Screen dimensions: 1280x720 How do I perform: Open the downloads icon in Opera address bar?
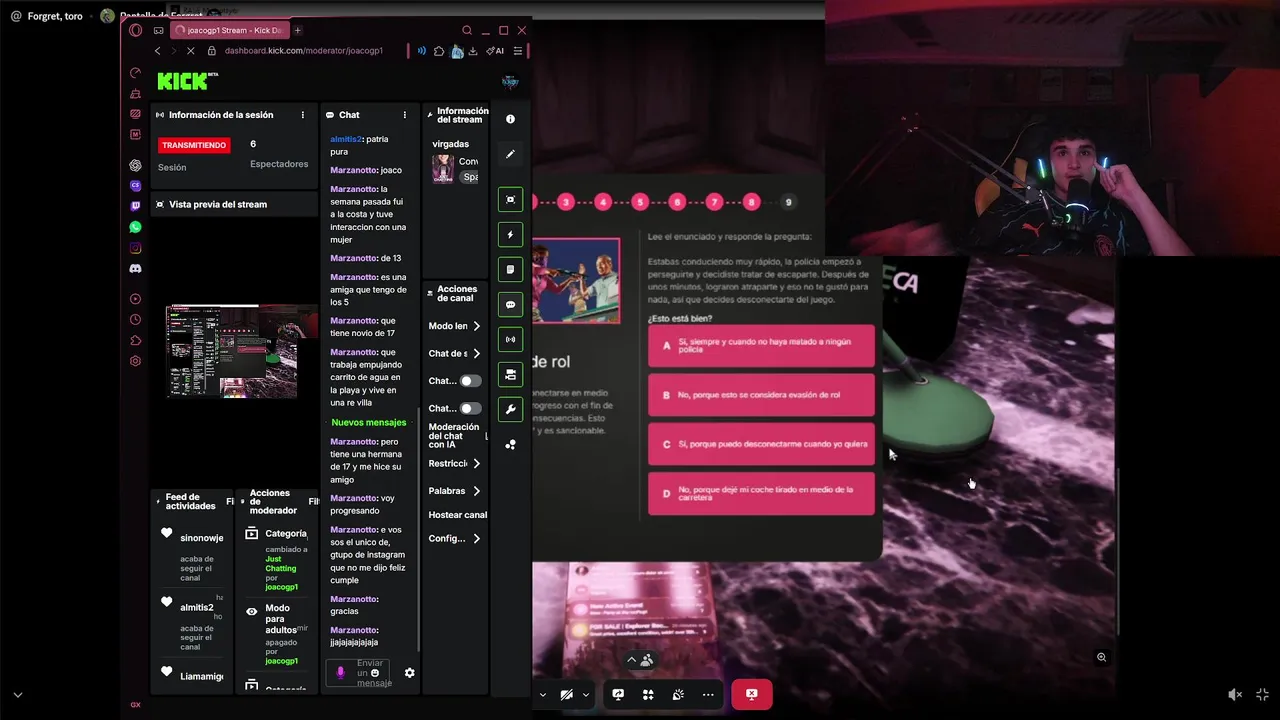pos(473,51)
